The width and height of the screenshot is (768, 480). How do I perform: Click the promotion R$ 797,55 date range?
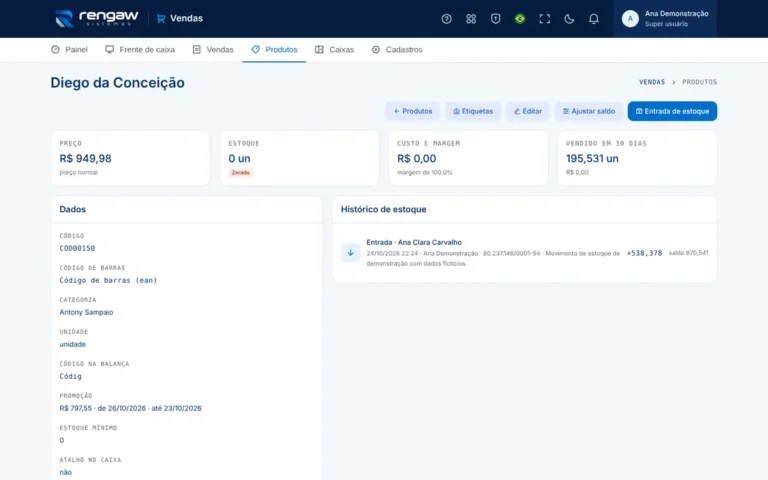(x=130, y=408)
